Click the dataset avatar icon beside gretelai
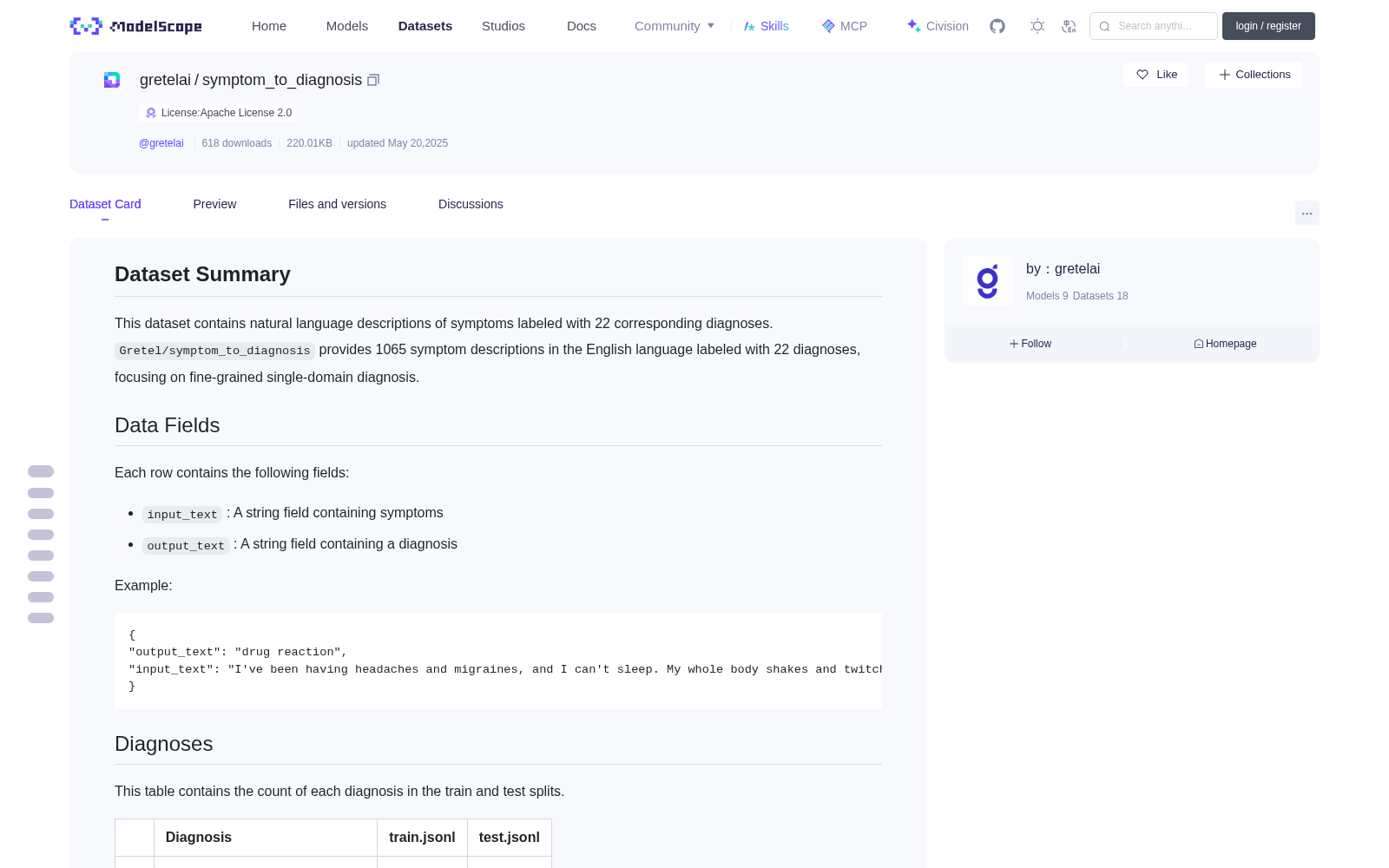The height and width of the screenshot is (868, 1389). [x=112, y=80]
